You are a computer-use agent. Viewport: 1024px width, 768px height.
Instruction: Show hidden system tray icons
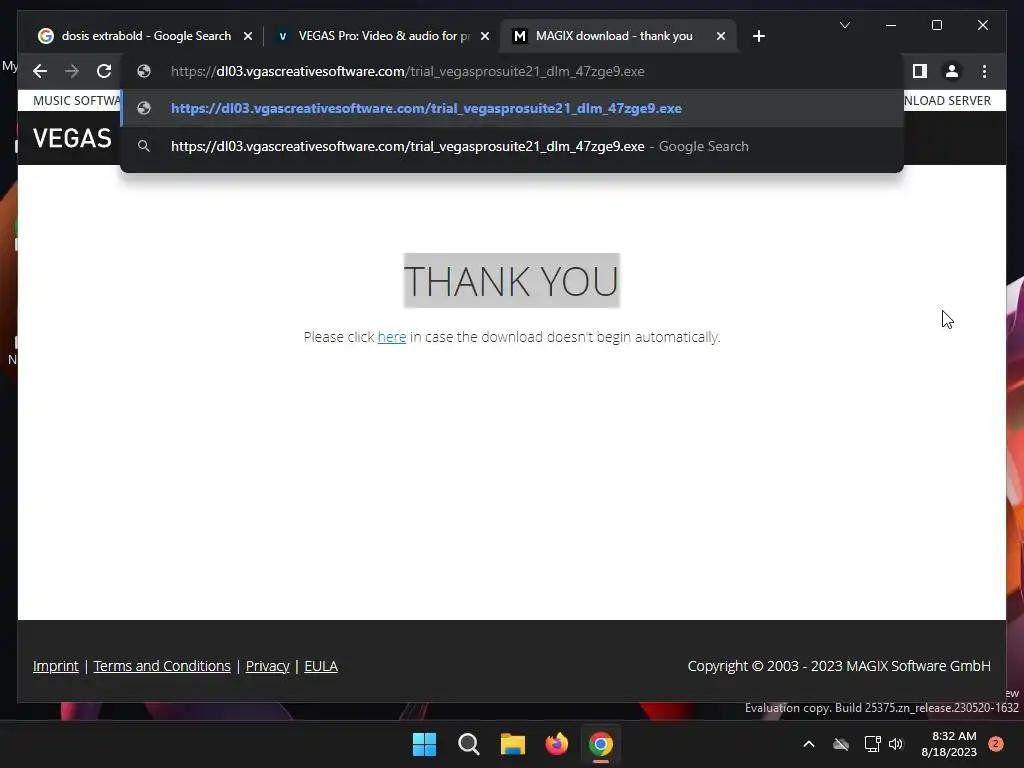[808, 744]
